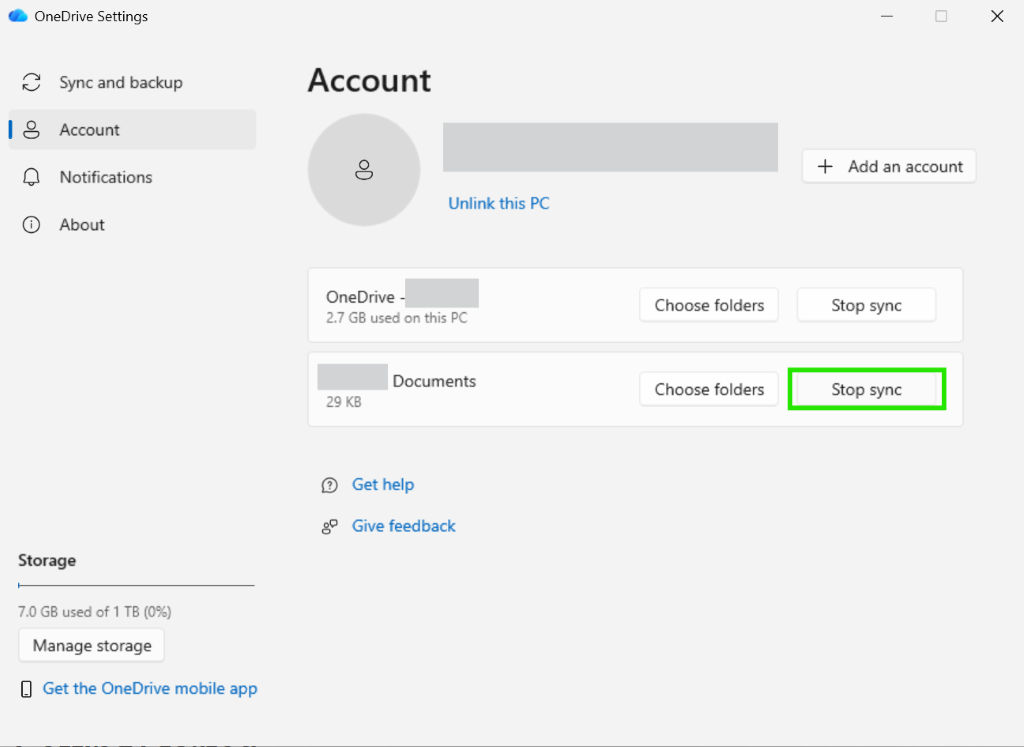Select the Account sidebar item
Image resolution: width=1024 pixels, height=747 pixels.
(132, 130)
